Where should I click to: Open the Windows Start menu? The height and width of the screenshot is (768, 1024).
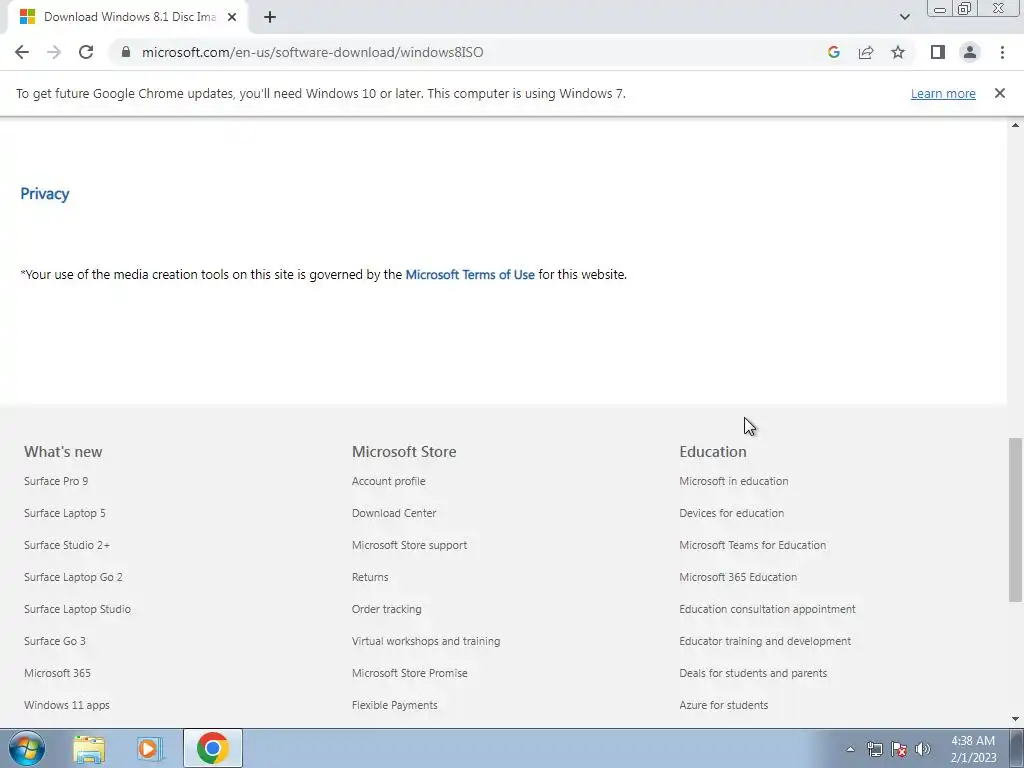click(x=27, y=748)
